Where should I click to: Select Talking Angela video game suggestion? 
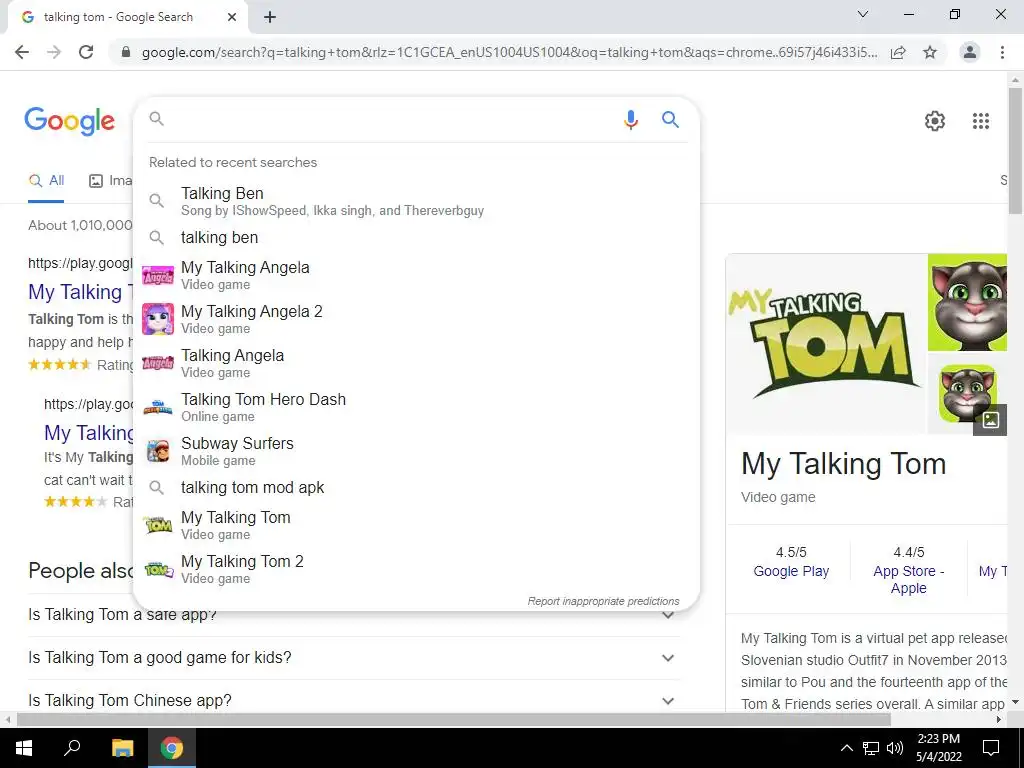click(x=416, y=363)
